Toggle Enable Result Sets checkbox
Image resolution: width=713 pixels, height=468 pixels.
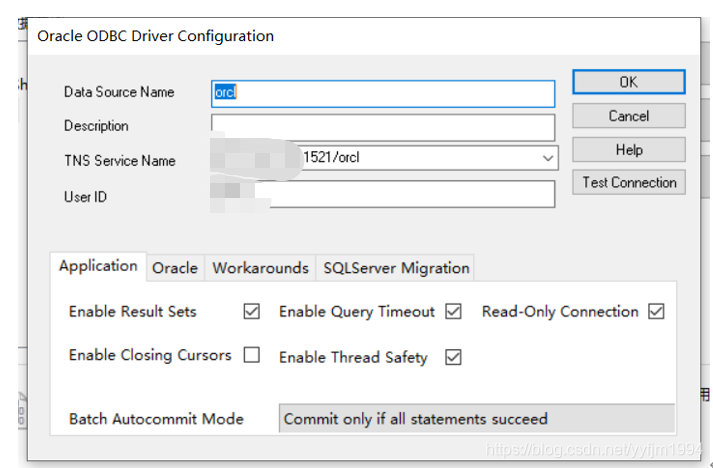(x=251, y=312)
